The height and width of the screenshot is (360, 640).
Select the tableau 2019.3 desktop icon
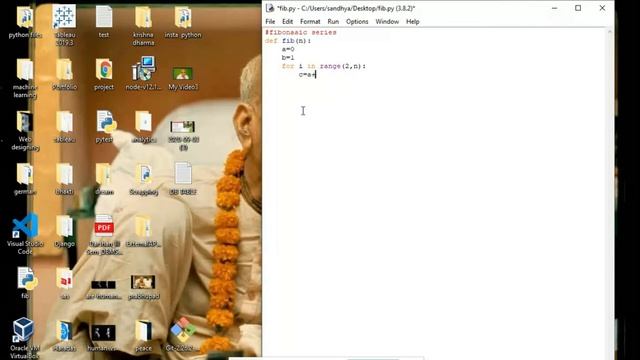[x=64, y=24]
